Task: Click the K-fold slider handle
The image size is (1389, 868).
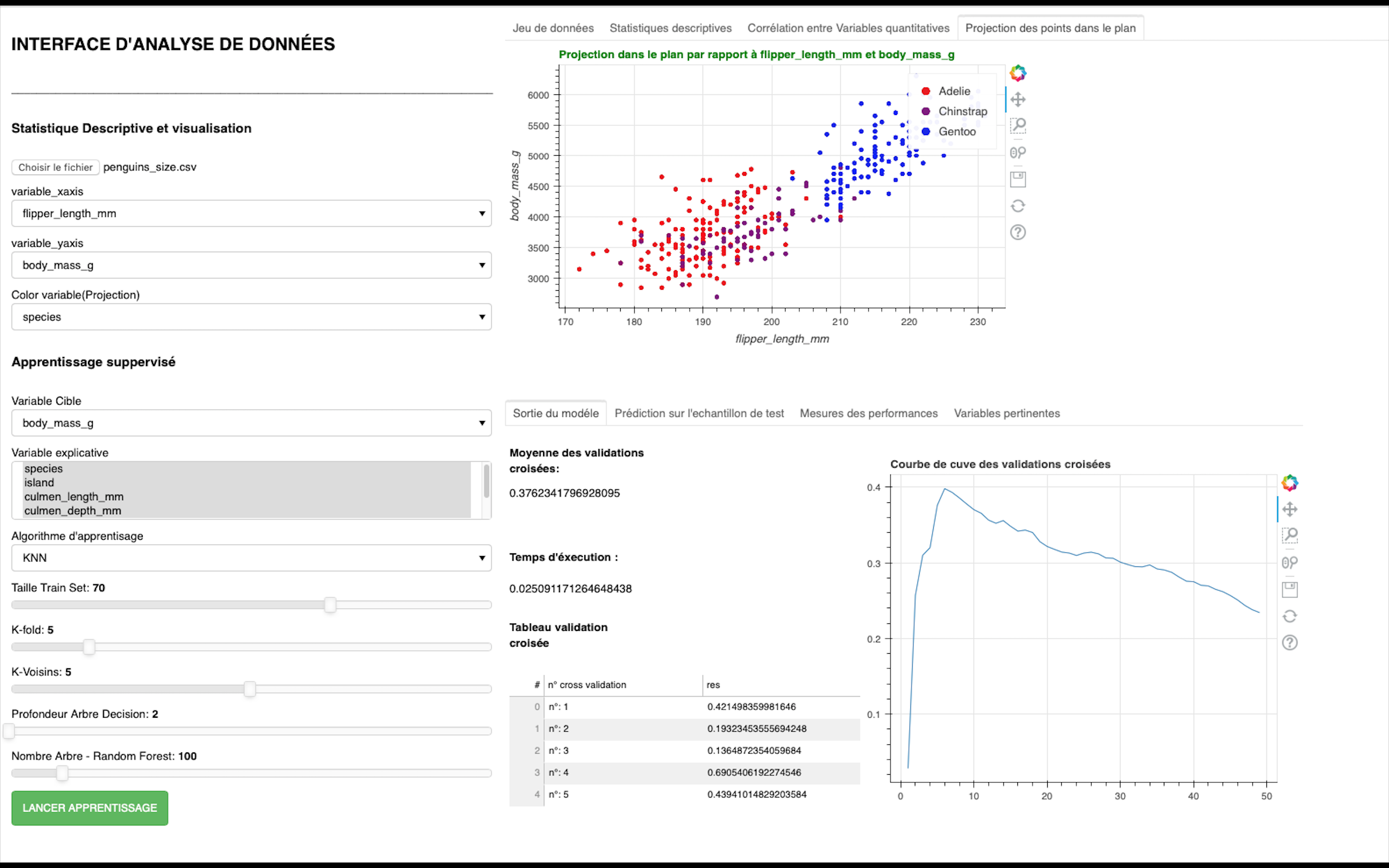Action: coord(89,647)
